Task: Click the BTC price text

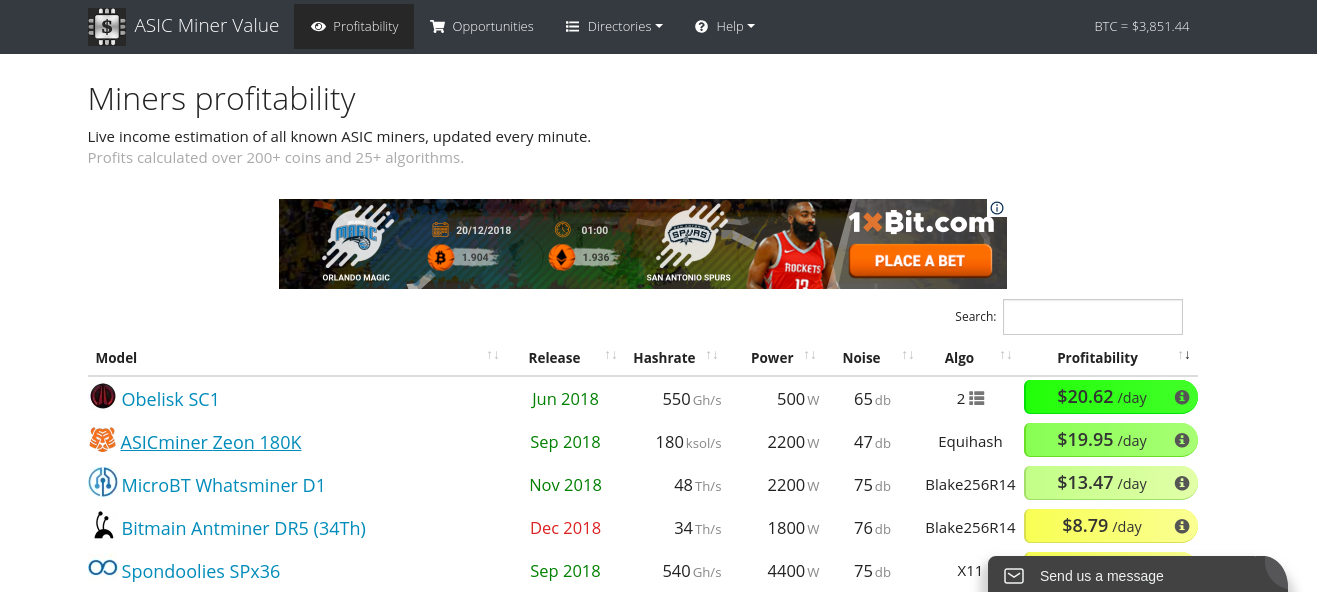Action: click(1142, 26)
